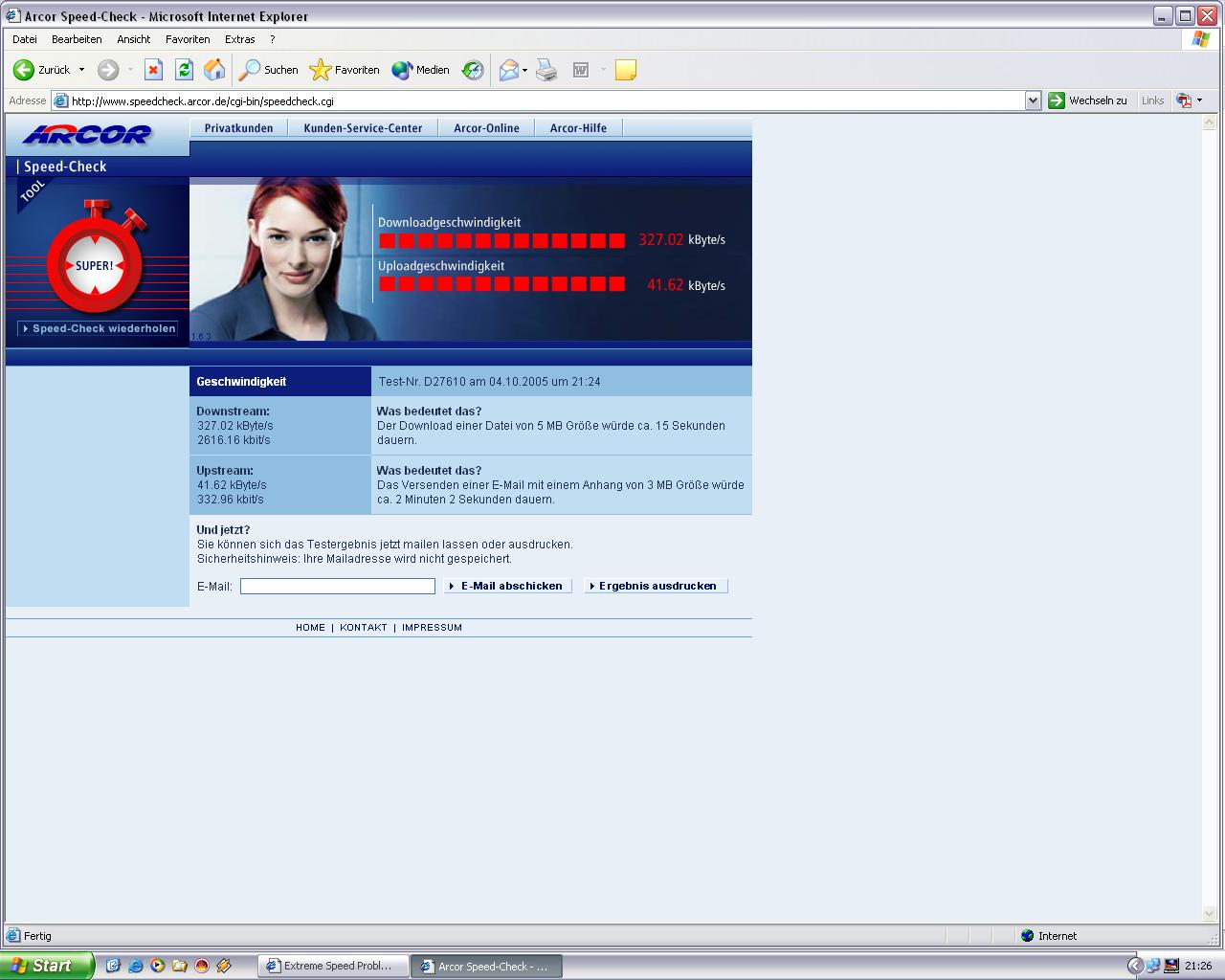Click the yellow note toolbar icon

click(626, 70)
